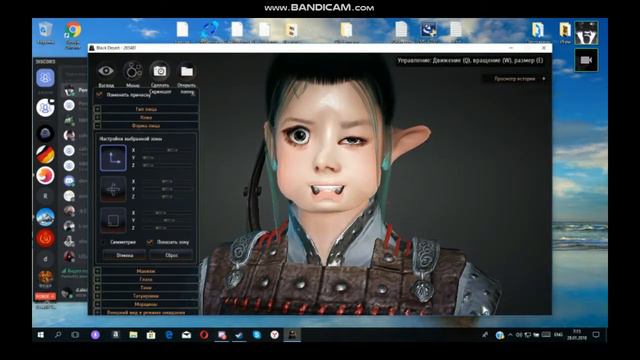The width and height of the screenshot is (640, 360).
Task: Adjust position Y slider
Action: (167, 158)
